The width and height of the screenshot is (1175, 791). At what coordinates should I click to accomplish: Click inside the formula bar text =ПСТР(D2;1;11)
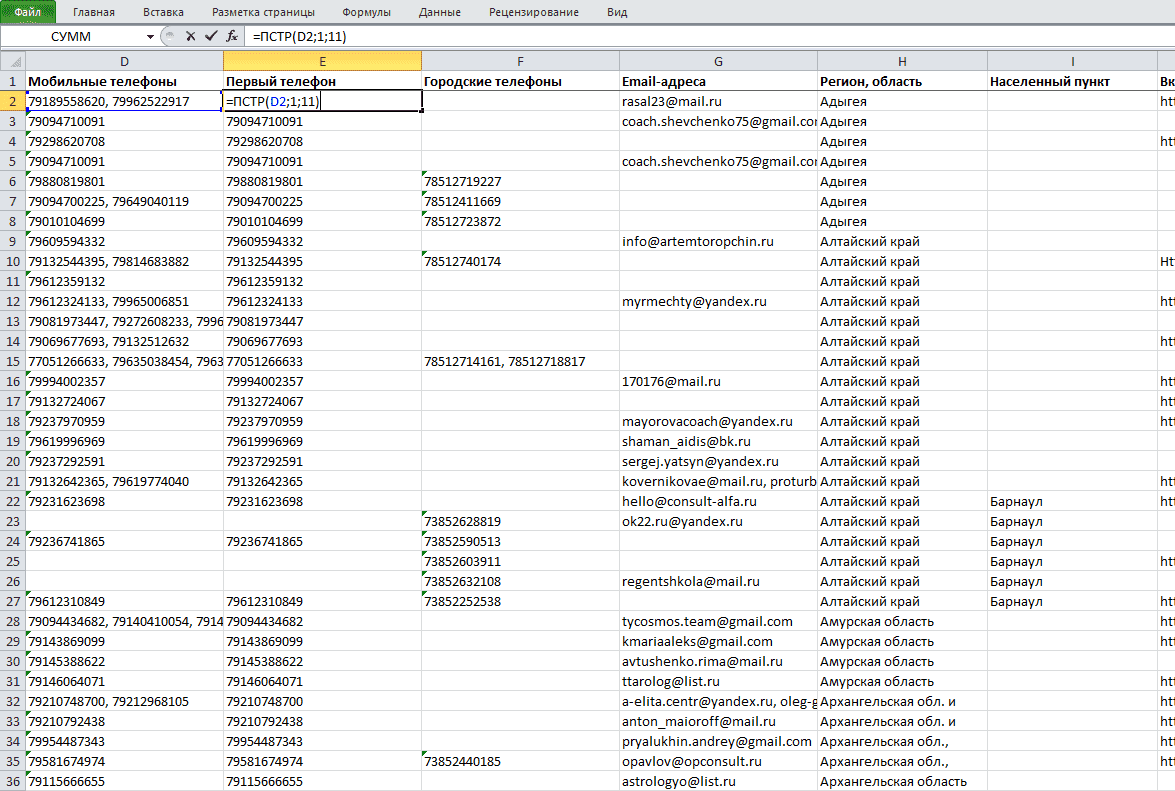(x=300, y=36)
